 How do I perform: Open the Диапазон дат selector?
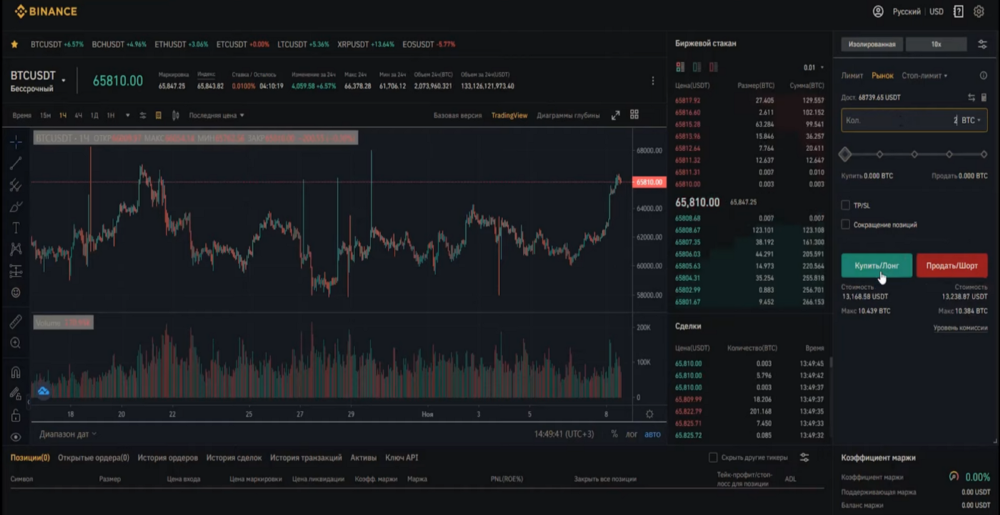tap(68, 434)
